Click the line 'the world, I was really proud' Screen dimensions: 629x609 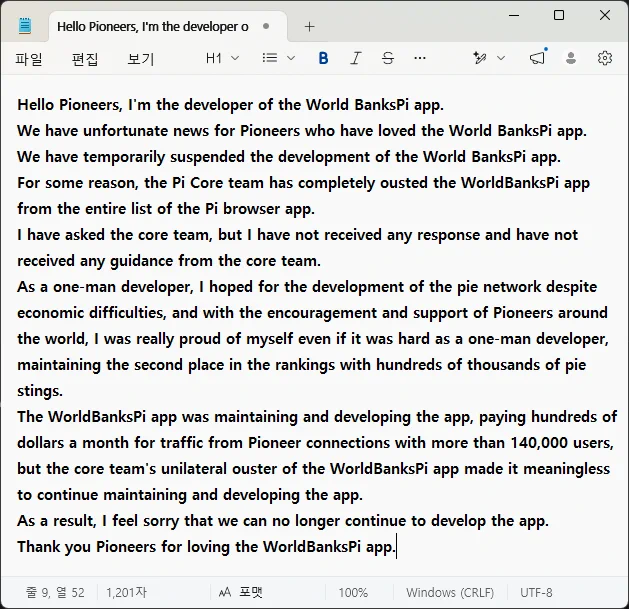(x=313, y=339)
